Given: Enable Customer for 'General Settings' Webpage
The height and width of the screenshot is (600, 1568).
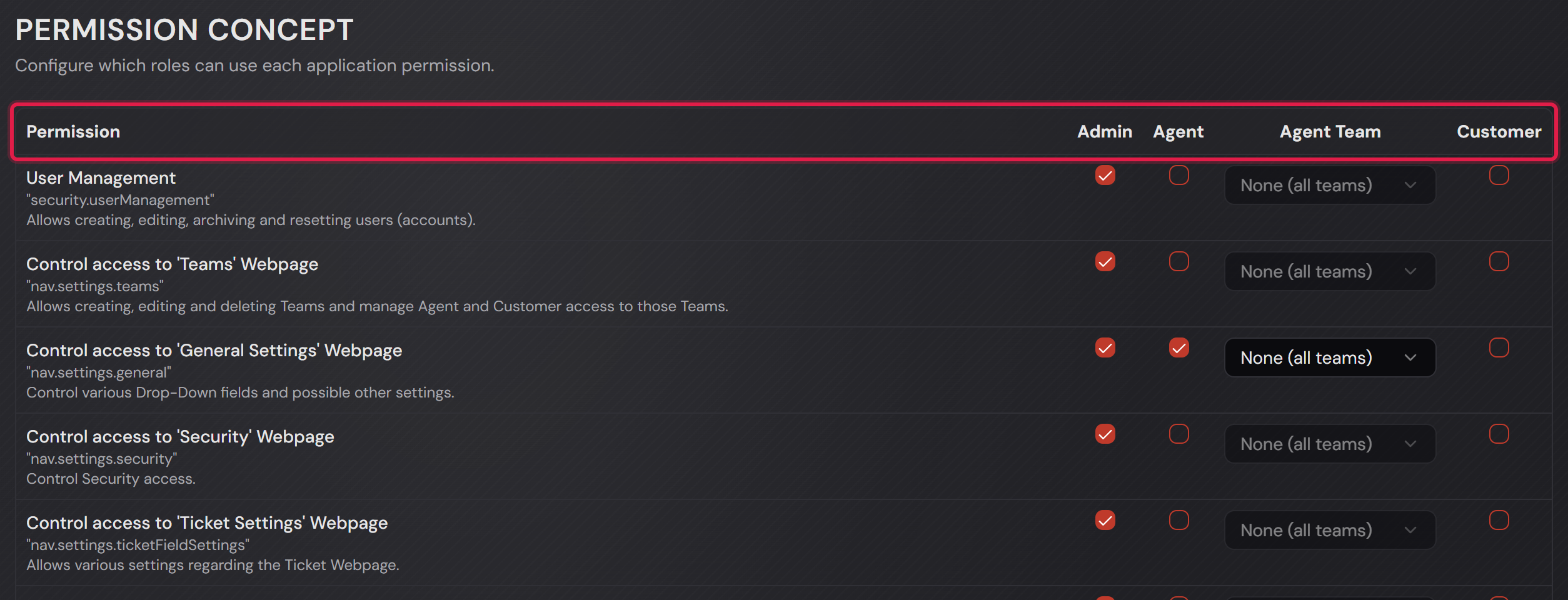Looking at the screenshot, I should coord(1499,348).
